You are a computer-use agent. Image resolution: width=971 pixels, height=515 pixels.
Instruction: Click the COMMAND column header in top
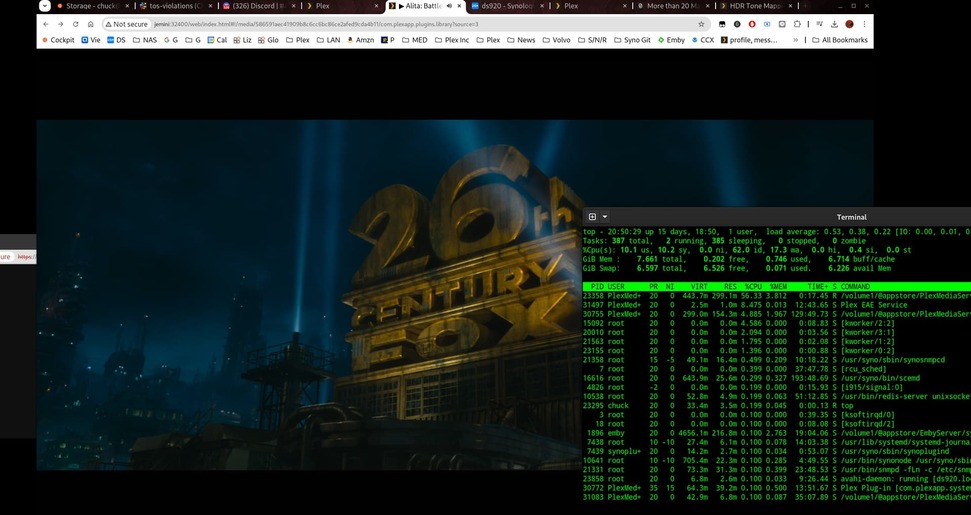[x=855, y=287]
